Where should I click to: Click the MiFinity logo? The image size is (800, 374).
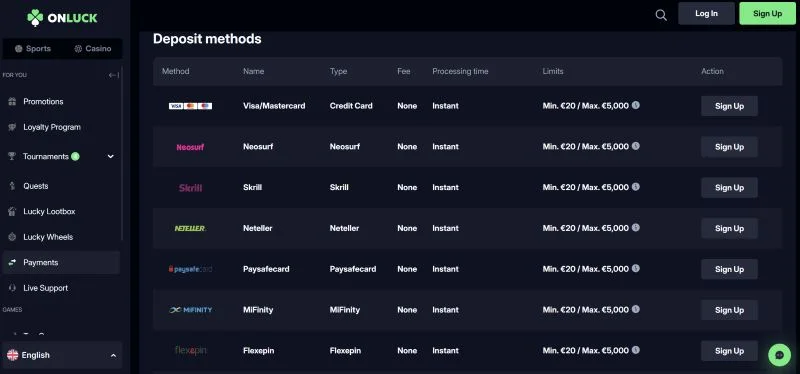(x=190, y=310)
